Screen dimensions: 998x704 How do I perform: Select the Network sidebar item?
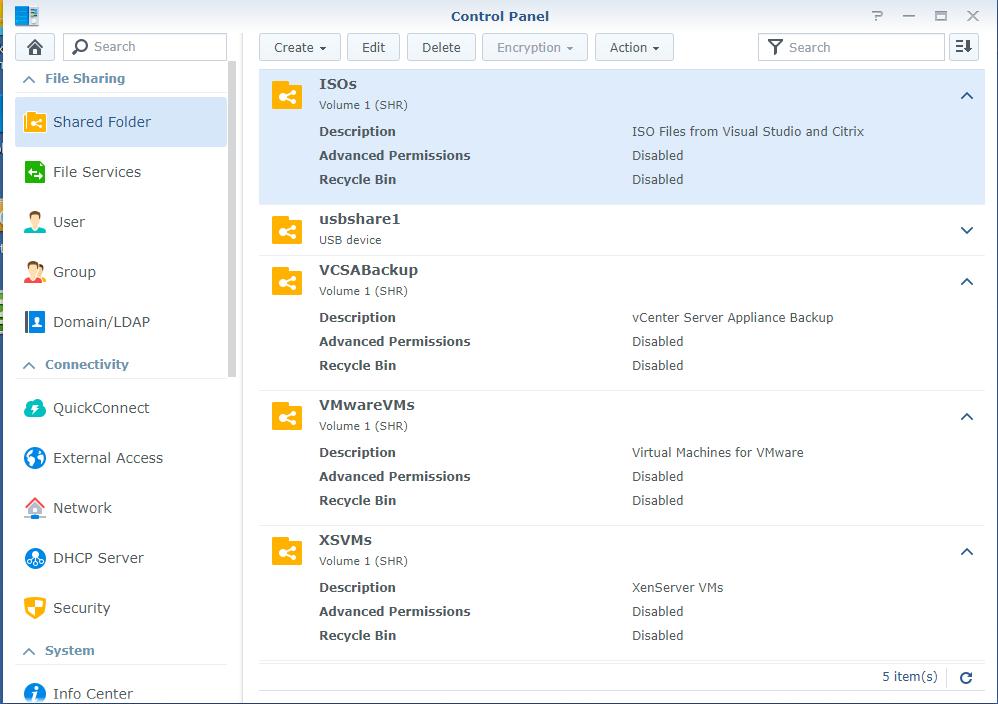tap(82, 508)
